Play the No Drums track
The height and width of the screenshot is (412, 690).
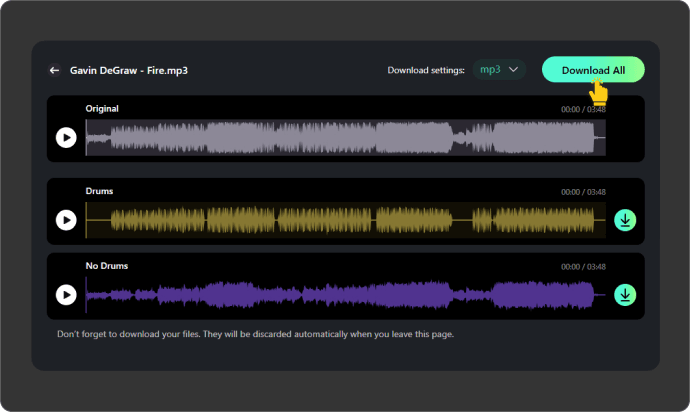coord(66,294)
